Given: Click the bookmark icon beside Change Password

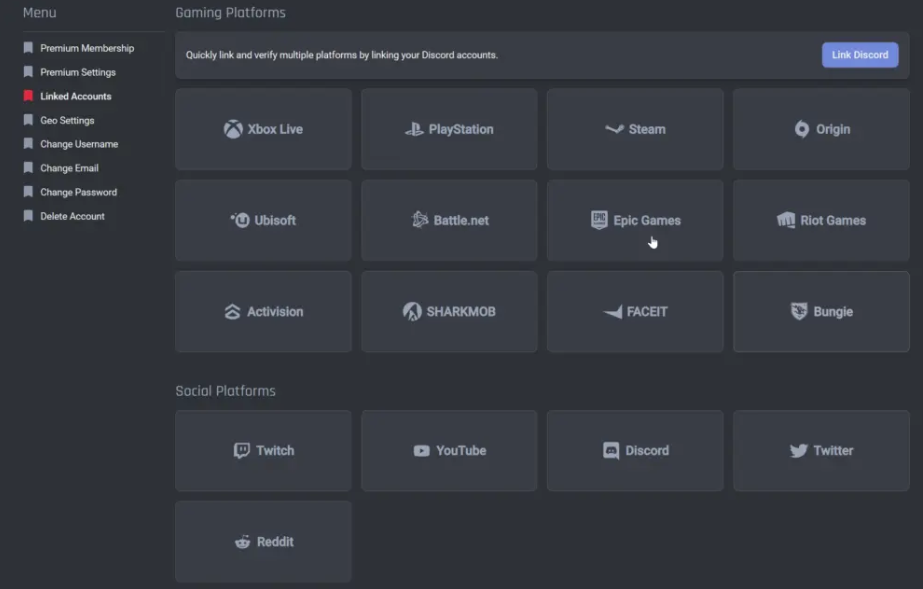Looking at the screenshot, I should [x=28, y=191].
